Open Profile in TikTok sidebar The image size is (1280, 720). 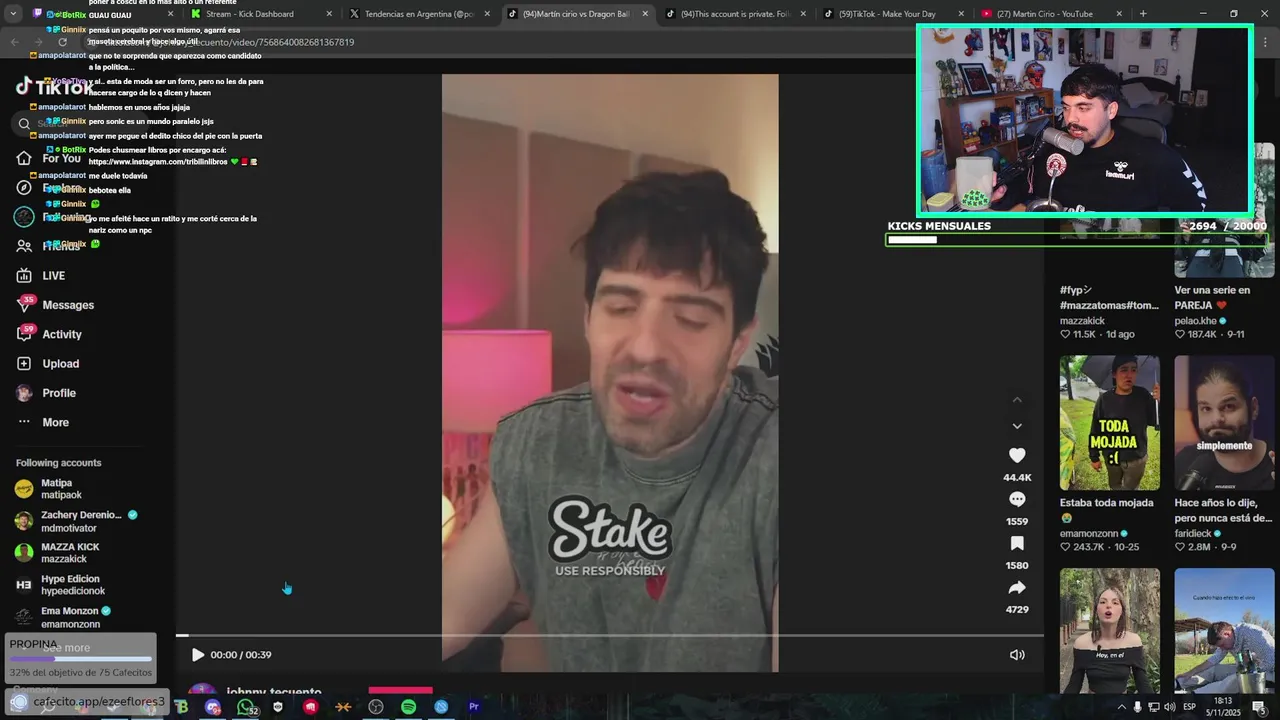click(x=46, y=393)
